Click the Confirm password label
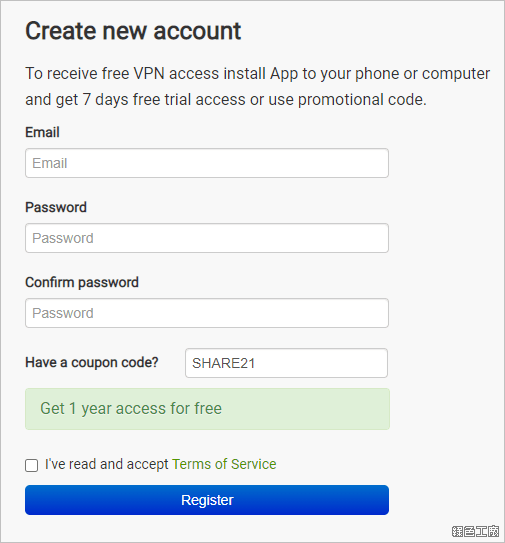Screen dimensions: 505x543 82,283
